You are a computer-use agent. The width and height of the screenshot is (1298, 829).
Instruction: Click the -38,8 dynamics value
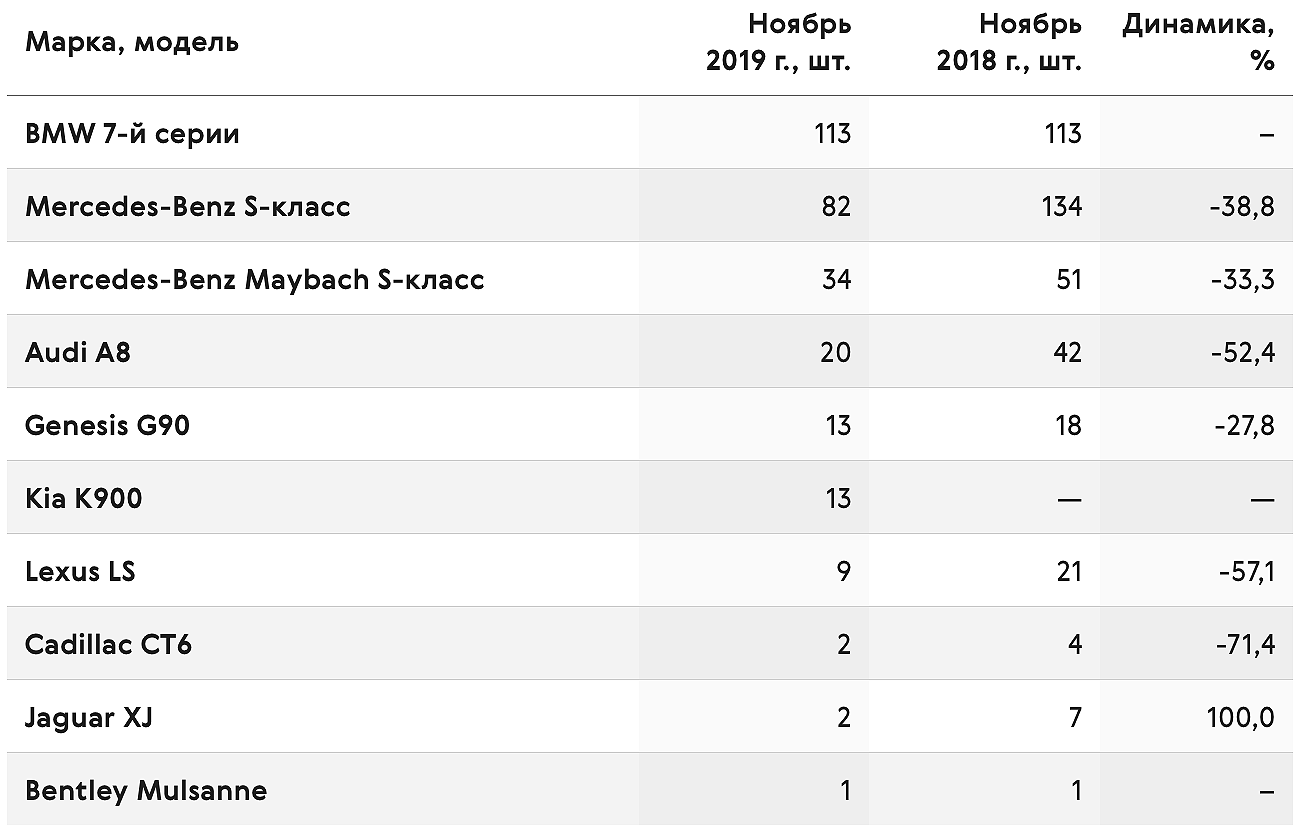[1243, 207]
